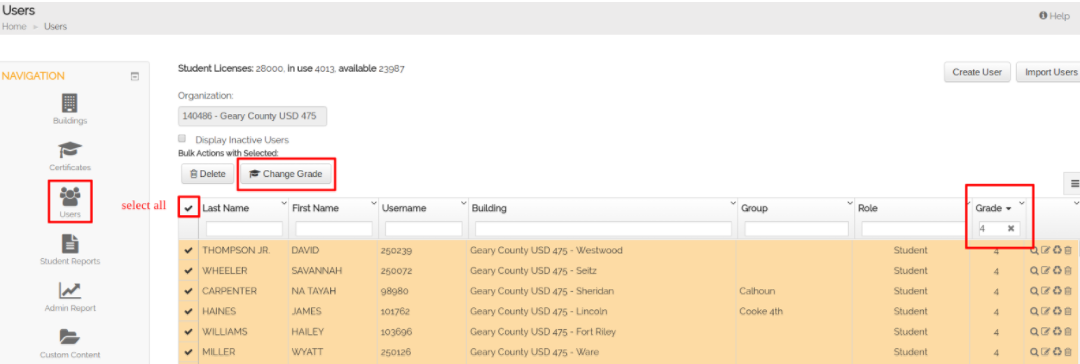Open the Organization selector Geary County USD 475
The width and height of the screenshot is (1080, 364).
tap(252, 117)
